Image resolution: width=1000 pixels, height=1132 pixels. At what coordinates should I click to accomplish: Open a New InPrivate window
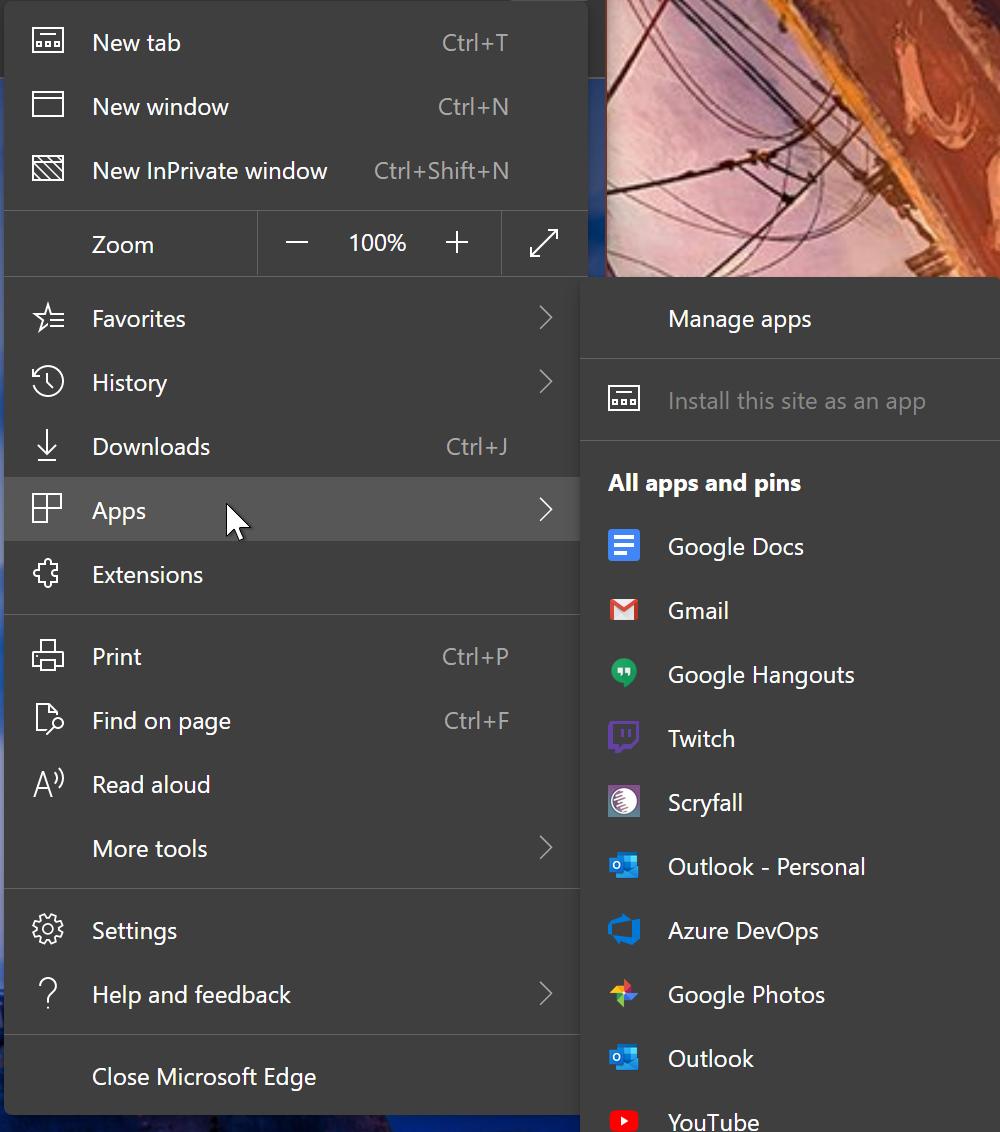coord(295,170)
